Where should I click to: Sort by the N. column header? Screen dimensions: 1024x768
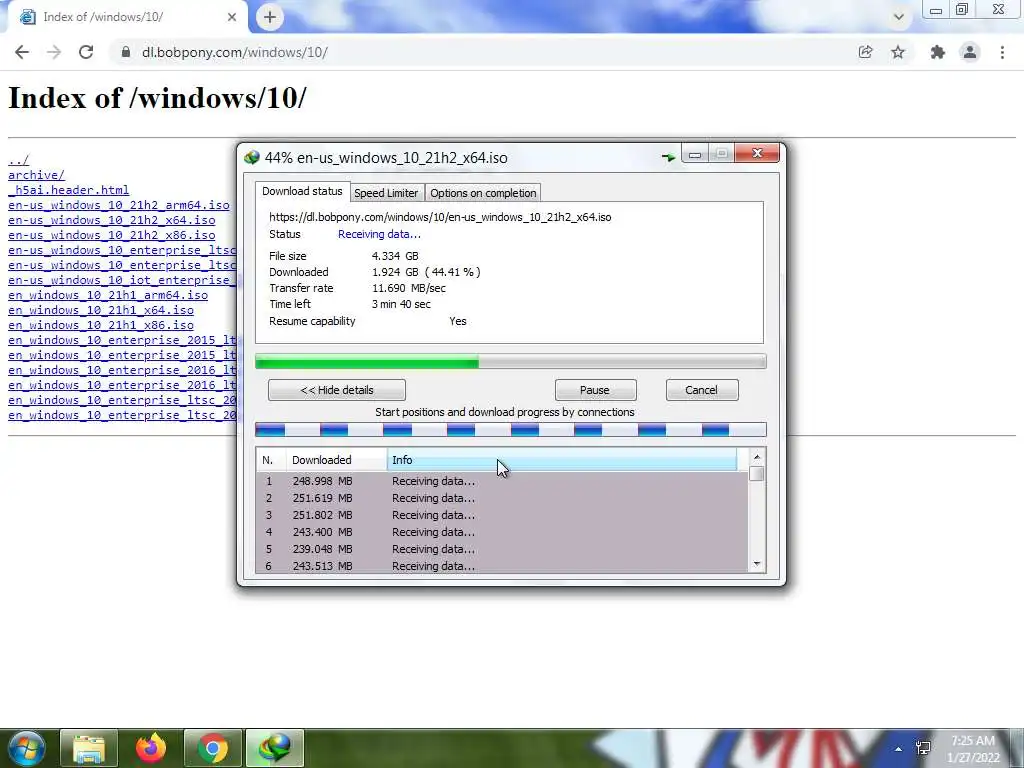(x=271, y=460)
